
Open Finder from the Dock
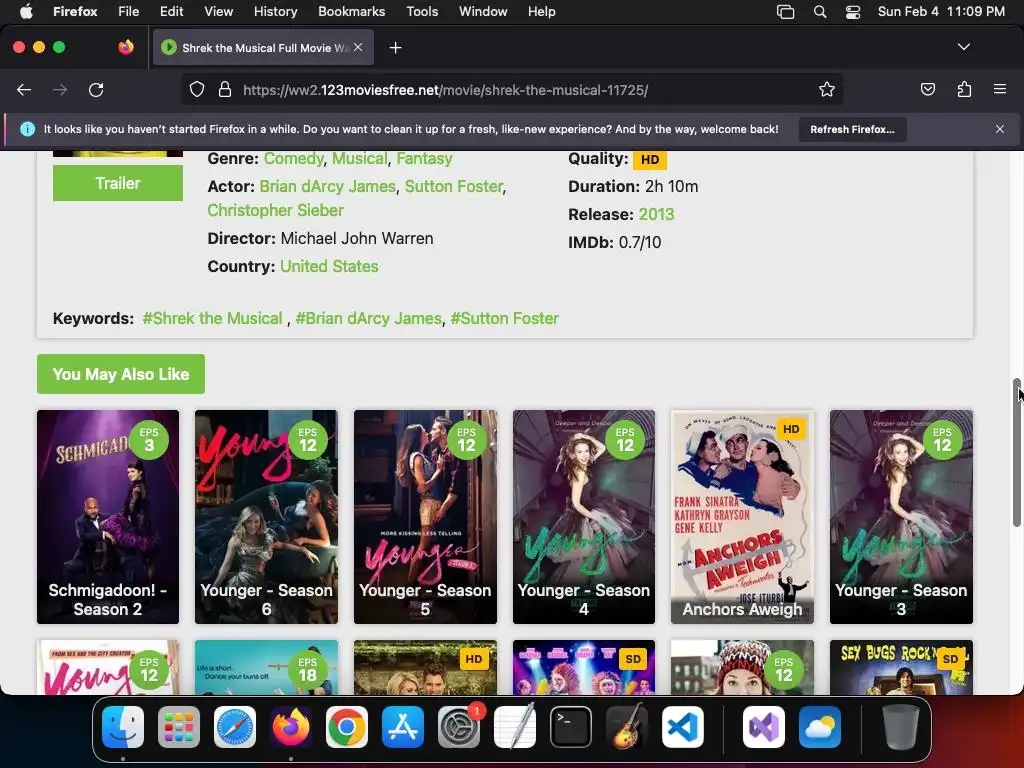(x=123, y=727)
